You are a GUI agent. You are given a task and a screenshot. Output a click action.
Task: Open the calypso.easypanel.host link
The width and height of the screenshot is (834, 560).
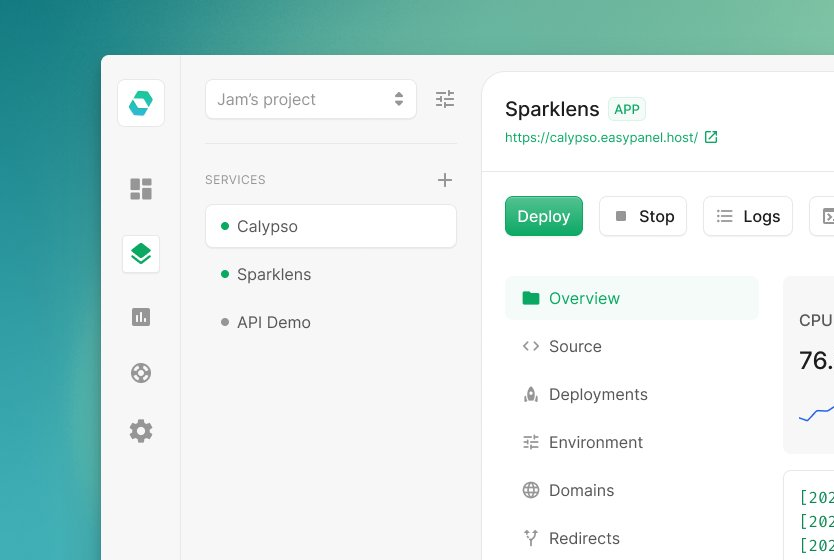pyautogui.click(x=601, y=137)
